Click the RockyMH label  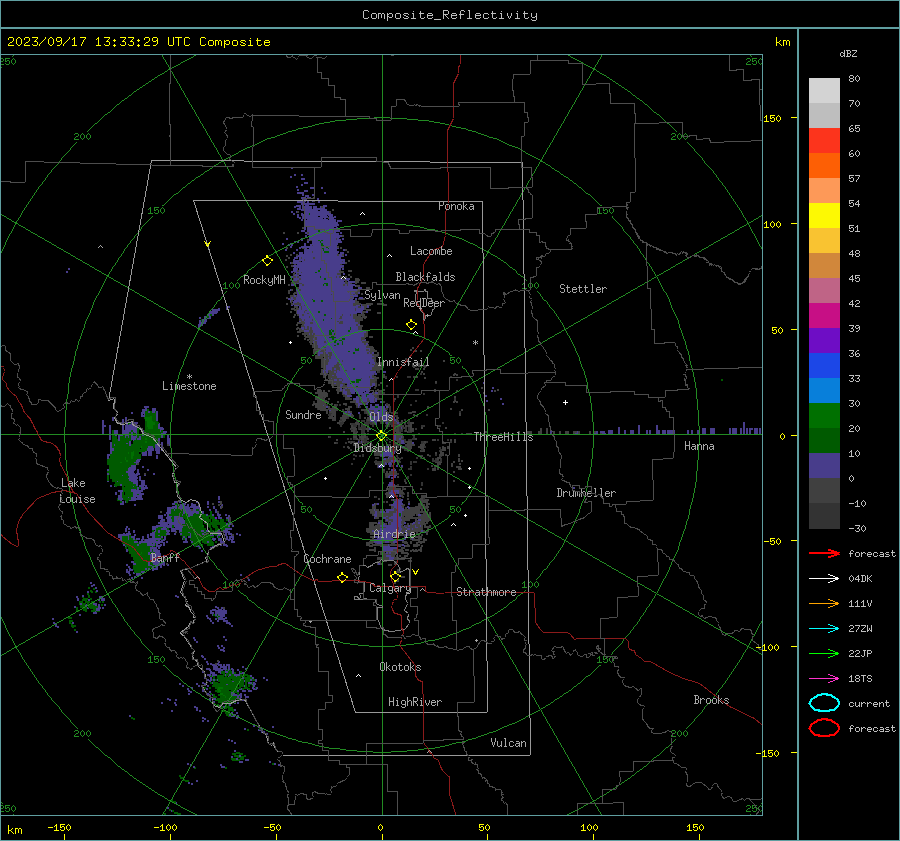coord(264,280)
